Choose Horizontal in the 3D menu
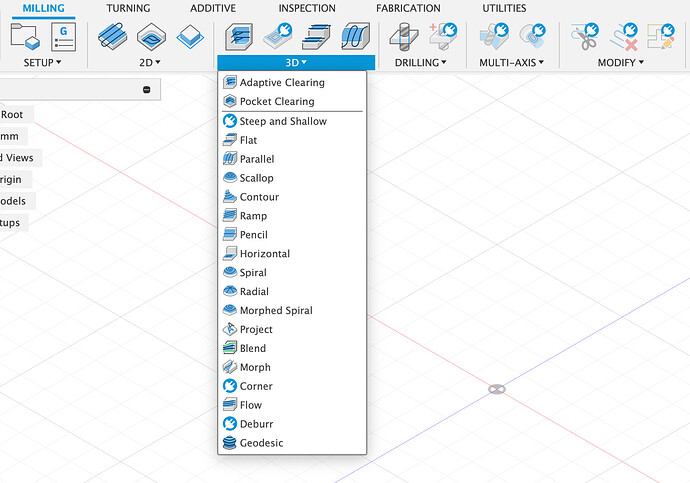Image resolution: width=690 pixels, height=483 pixels. (292, 254)
